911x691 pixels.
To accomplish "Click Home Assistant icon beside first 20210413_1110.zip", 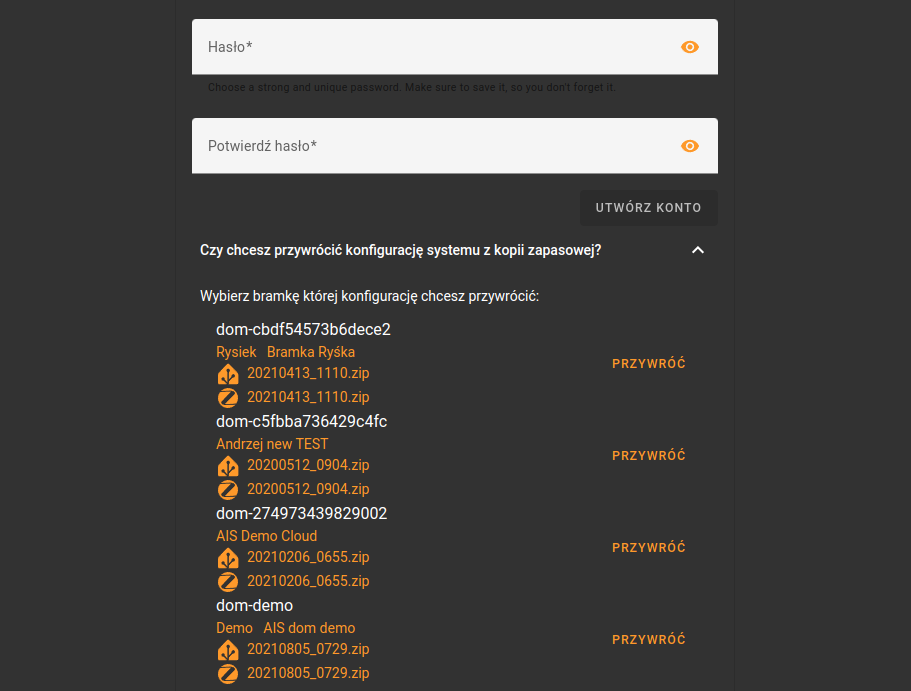I will coord(228,374).
